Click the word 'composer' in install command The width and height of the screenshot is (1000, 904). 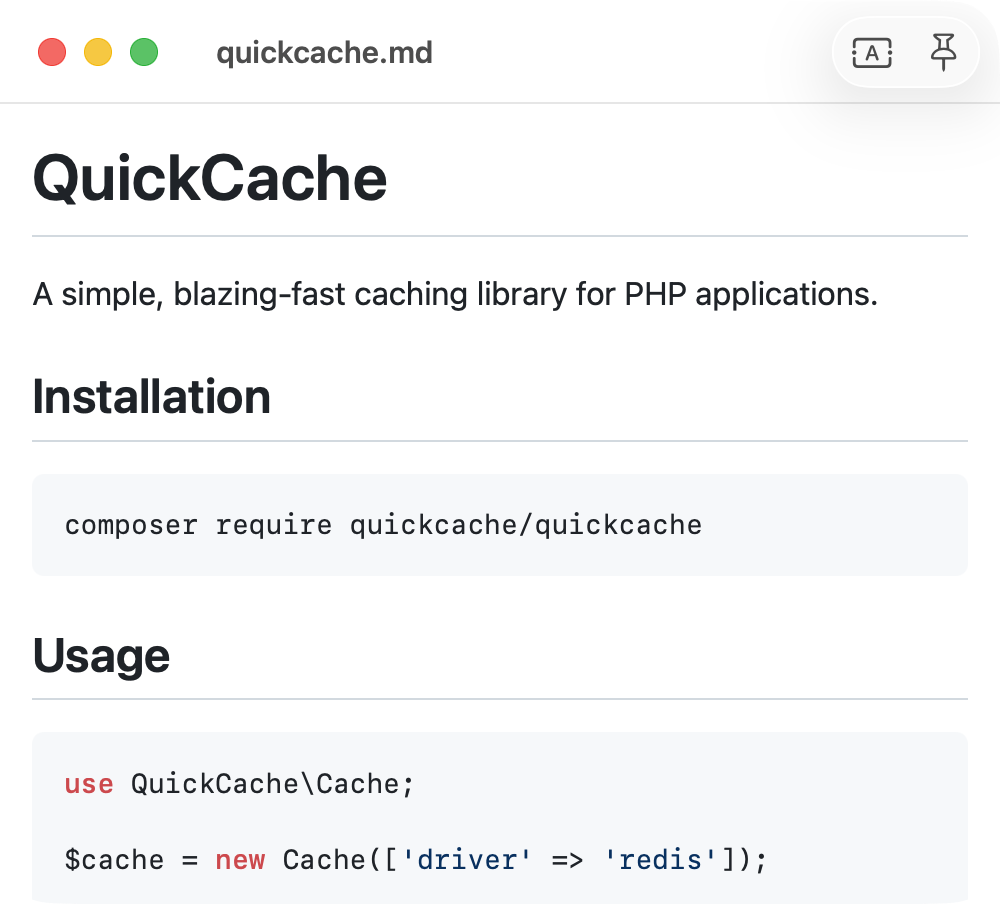click(x=131, y=525)
